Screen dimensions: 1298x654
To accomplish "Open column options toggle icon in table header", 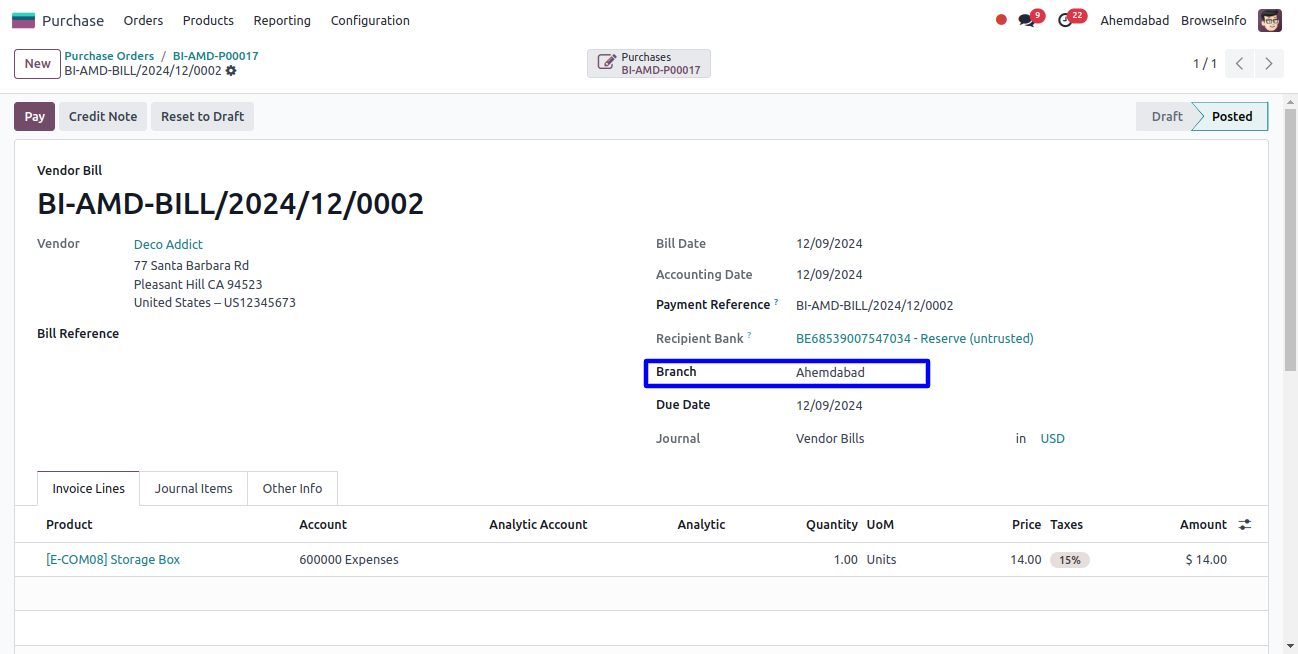I will [1245, 524].
